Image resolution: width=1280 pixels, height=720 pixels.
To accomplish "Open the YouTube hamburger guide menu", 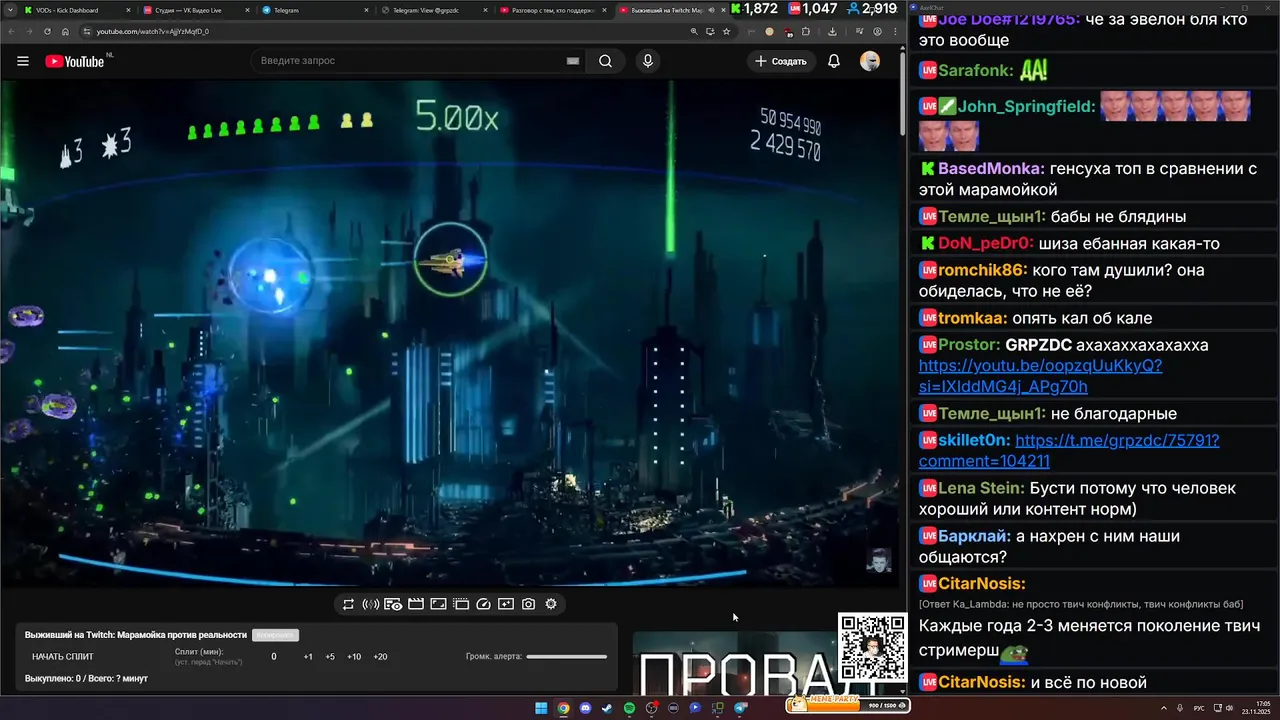I will tap(23, 61).
